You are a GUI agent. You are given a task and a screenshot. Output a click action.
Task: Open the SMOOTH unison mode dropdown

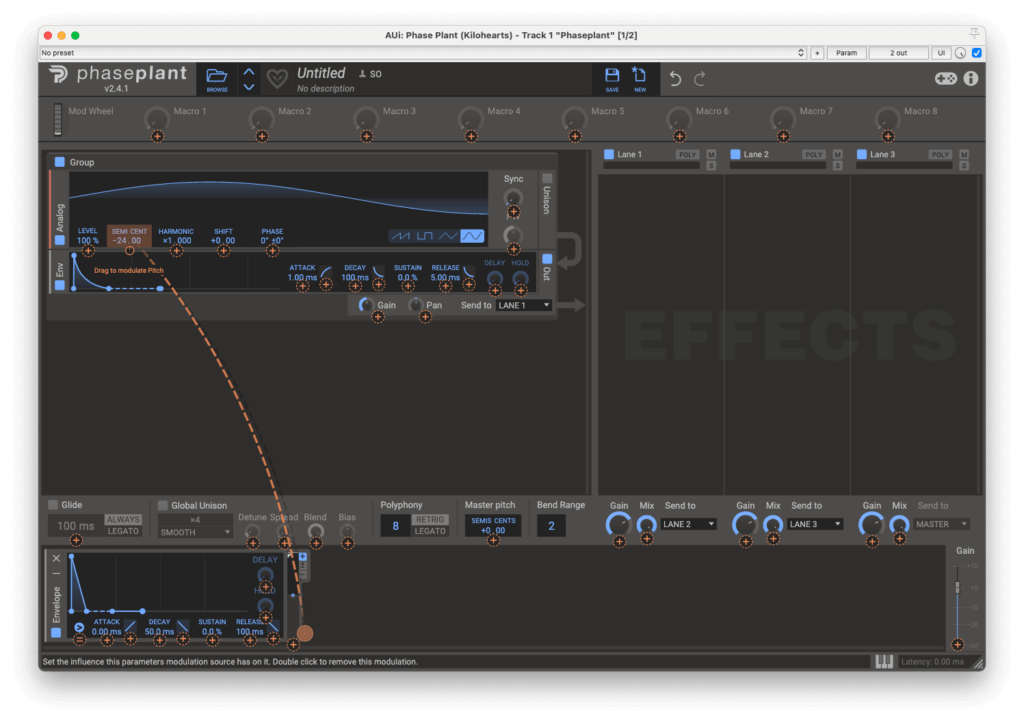(195, 532)
